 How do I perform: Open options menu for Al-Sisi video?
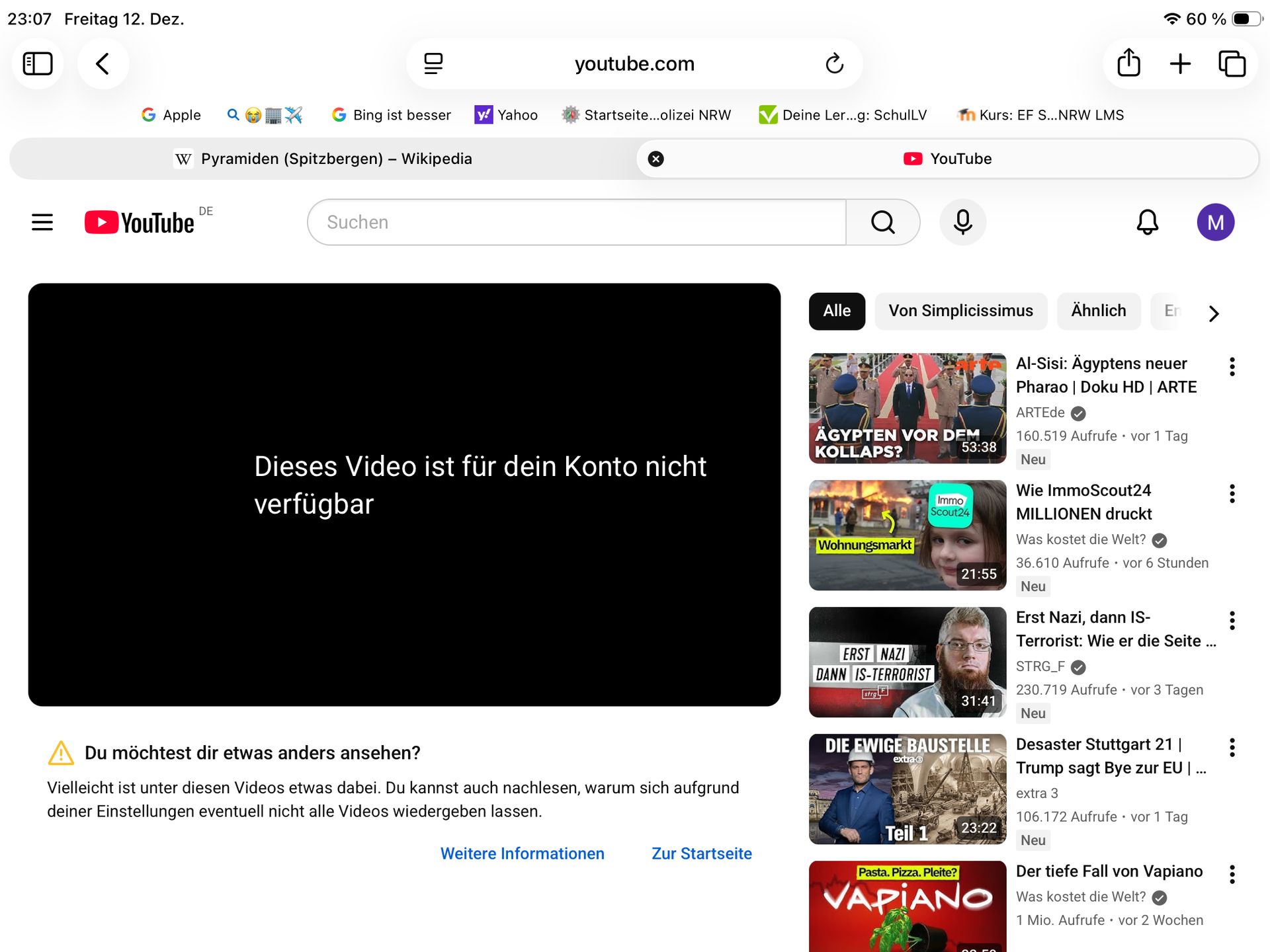click(1232, 367)
